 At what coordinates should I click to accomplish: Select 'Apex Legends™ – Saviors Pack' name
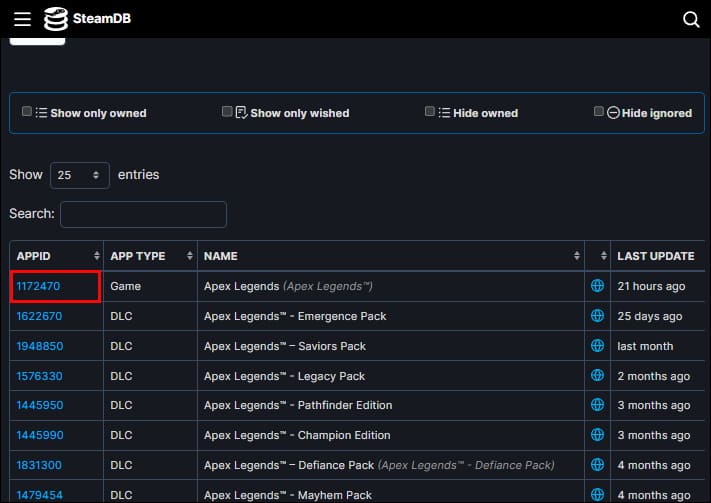point(285,346)
